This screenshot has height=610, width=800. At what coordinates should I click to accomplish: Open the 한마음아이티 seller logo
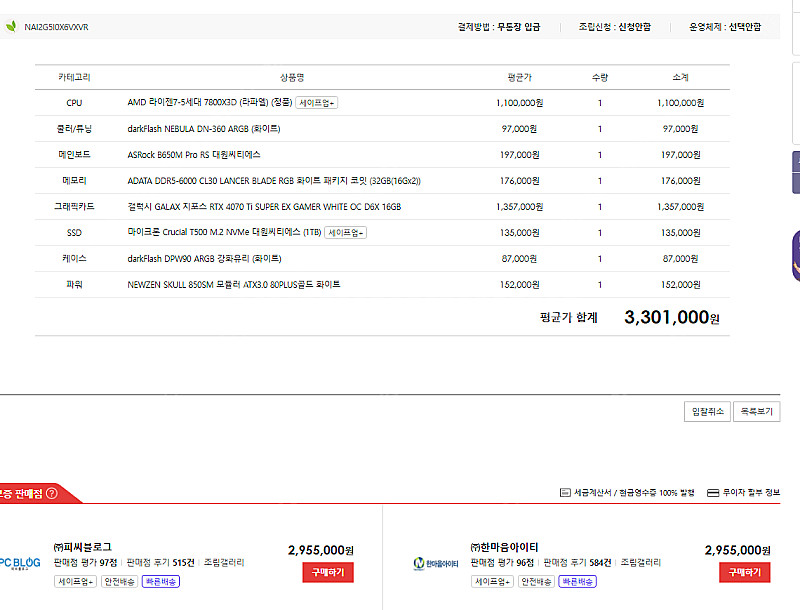436,563
